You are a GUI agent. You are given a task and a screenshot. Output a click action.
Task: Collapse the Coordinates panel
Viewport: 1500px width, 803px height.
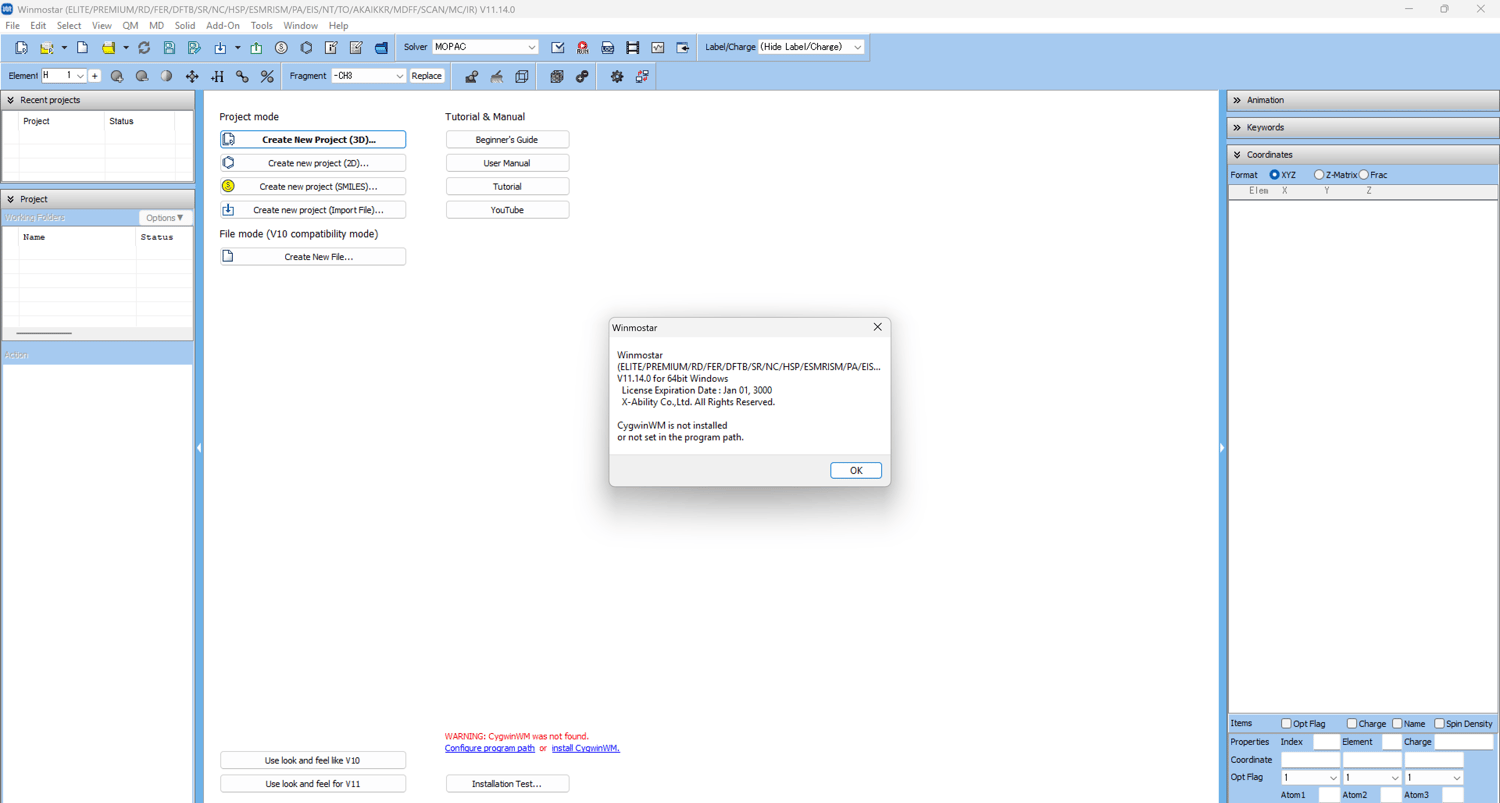click(x=1237, y=155)
